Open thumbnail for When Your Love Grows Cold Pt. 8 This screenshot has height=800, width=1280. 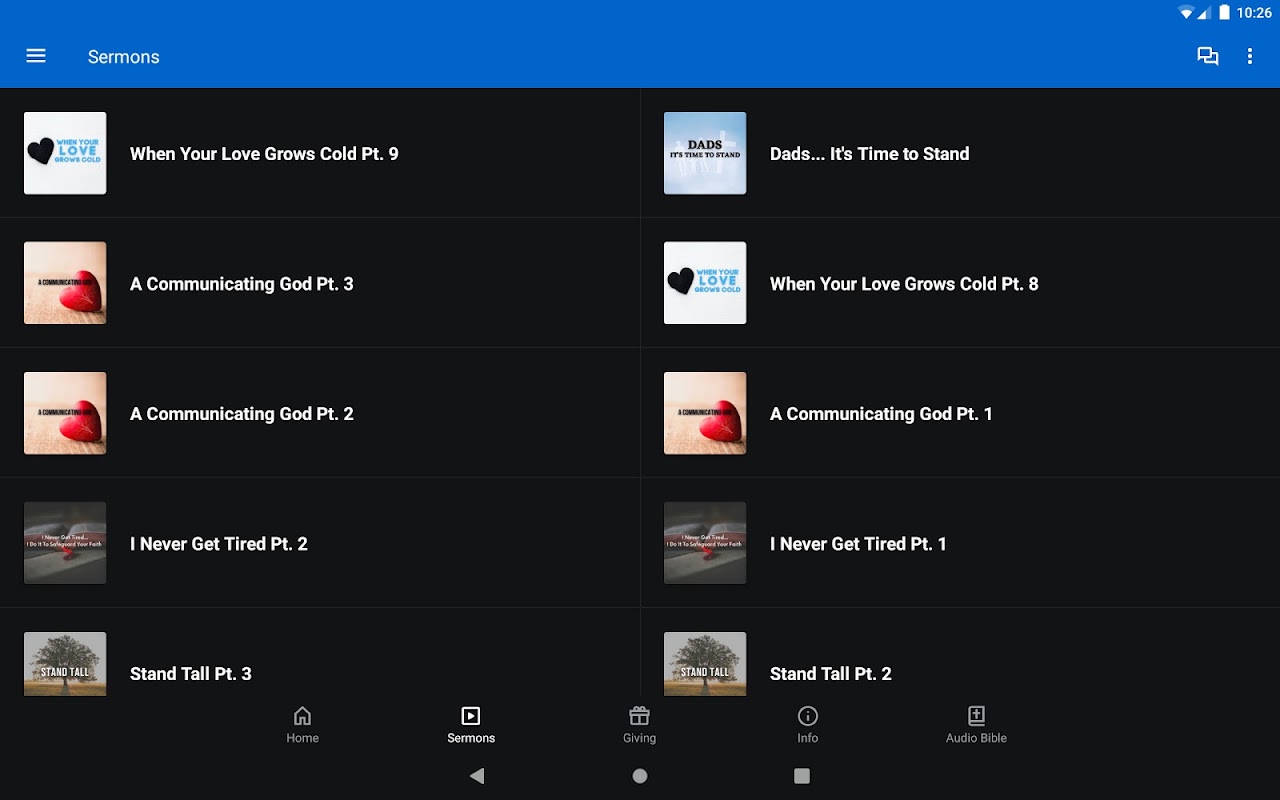click(x=705, y=283)
